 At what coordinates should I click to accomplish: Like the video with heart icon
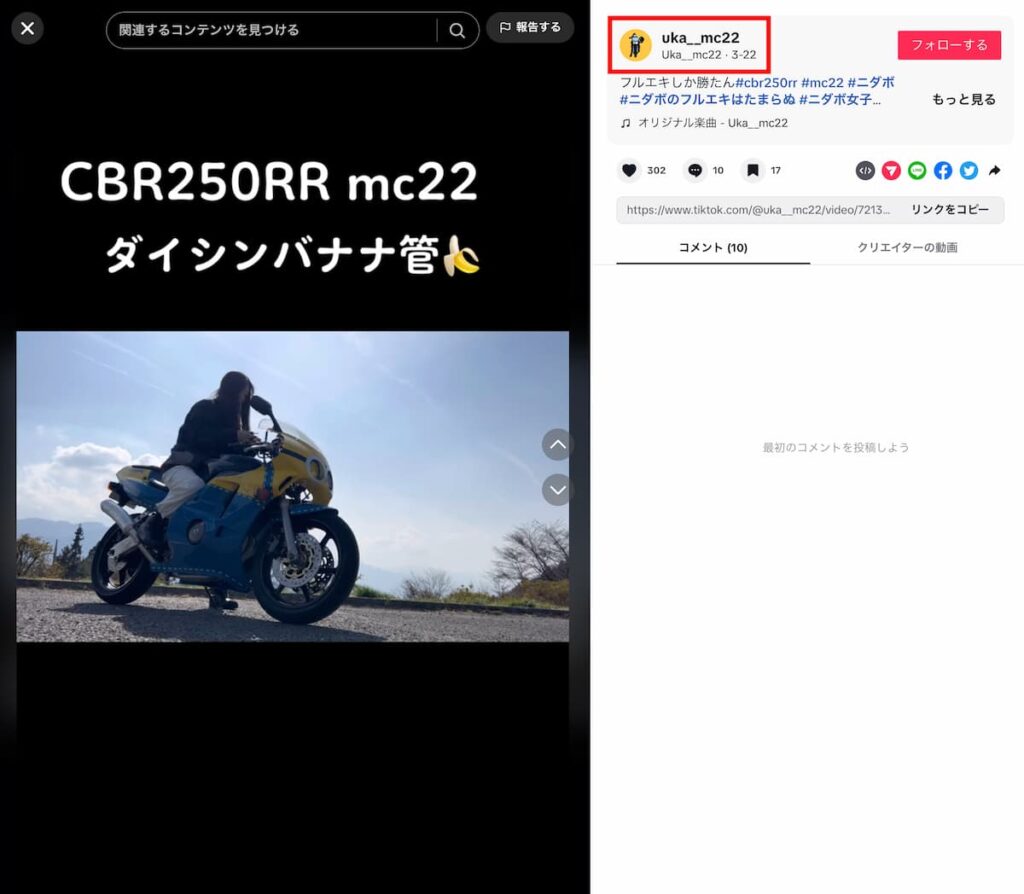(629, 171)
